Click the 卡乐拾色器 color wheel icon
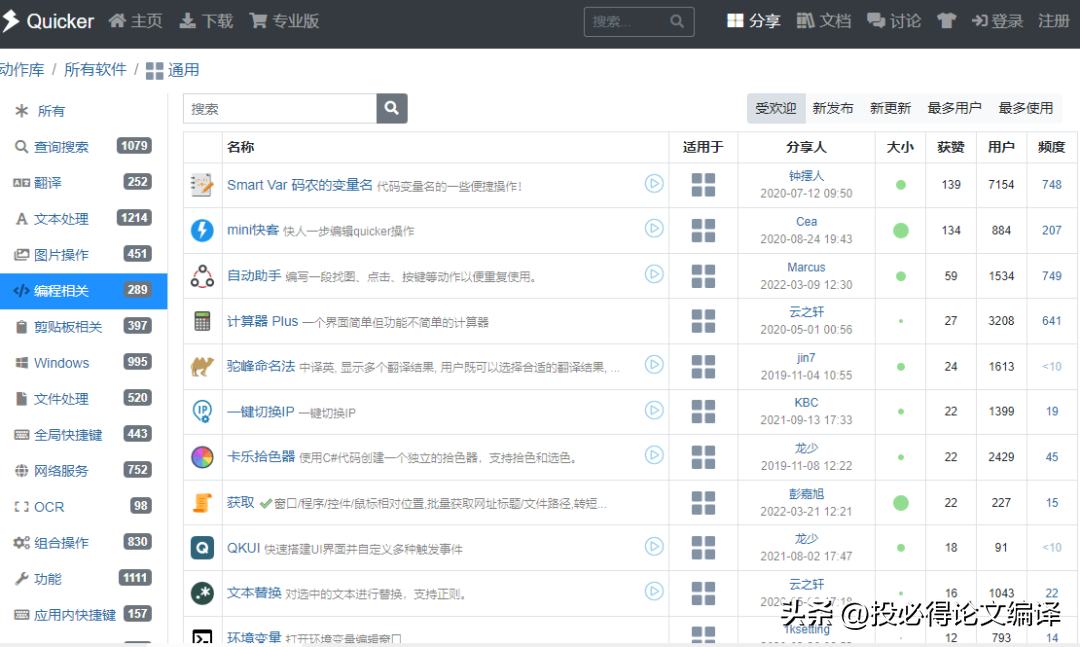This screenshot has height=647, width=1080. 202,457
